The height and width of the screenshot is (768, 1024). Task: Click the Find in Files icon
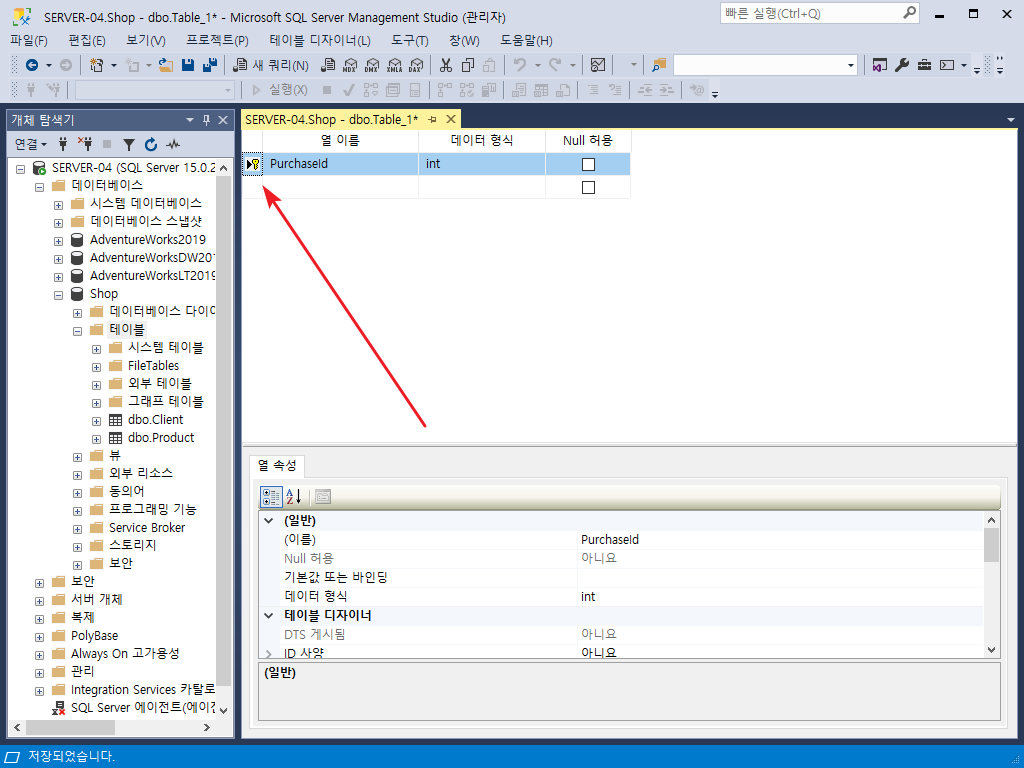click(x=659, y=65)
